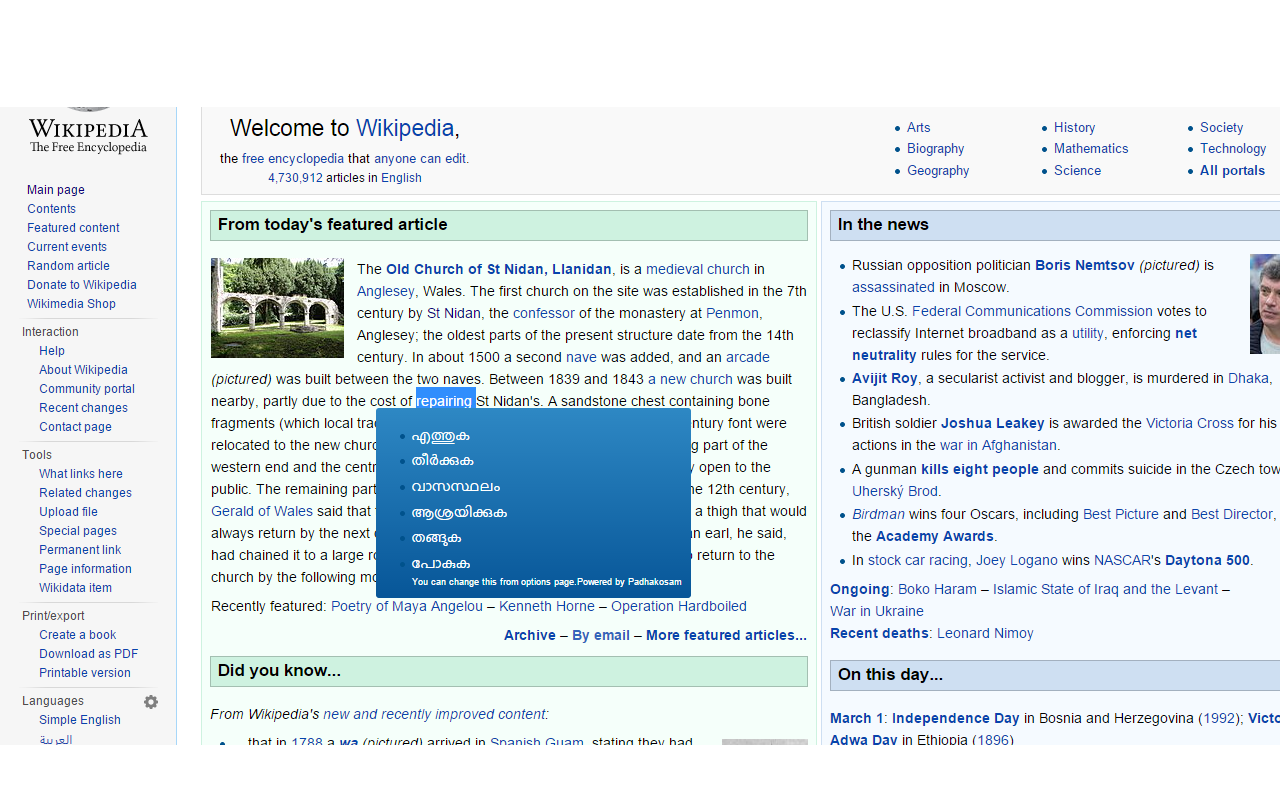
Task: Open Current events link
Action: click(67, 247)
